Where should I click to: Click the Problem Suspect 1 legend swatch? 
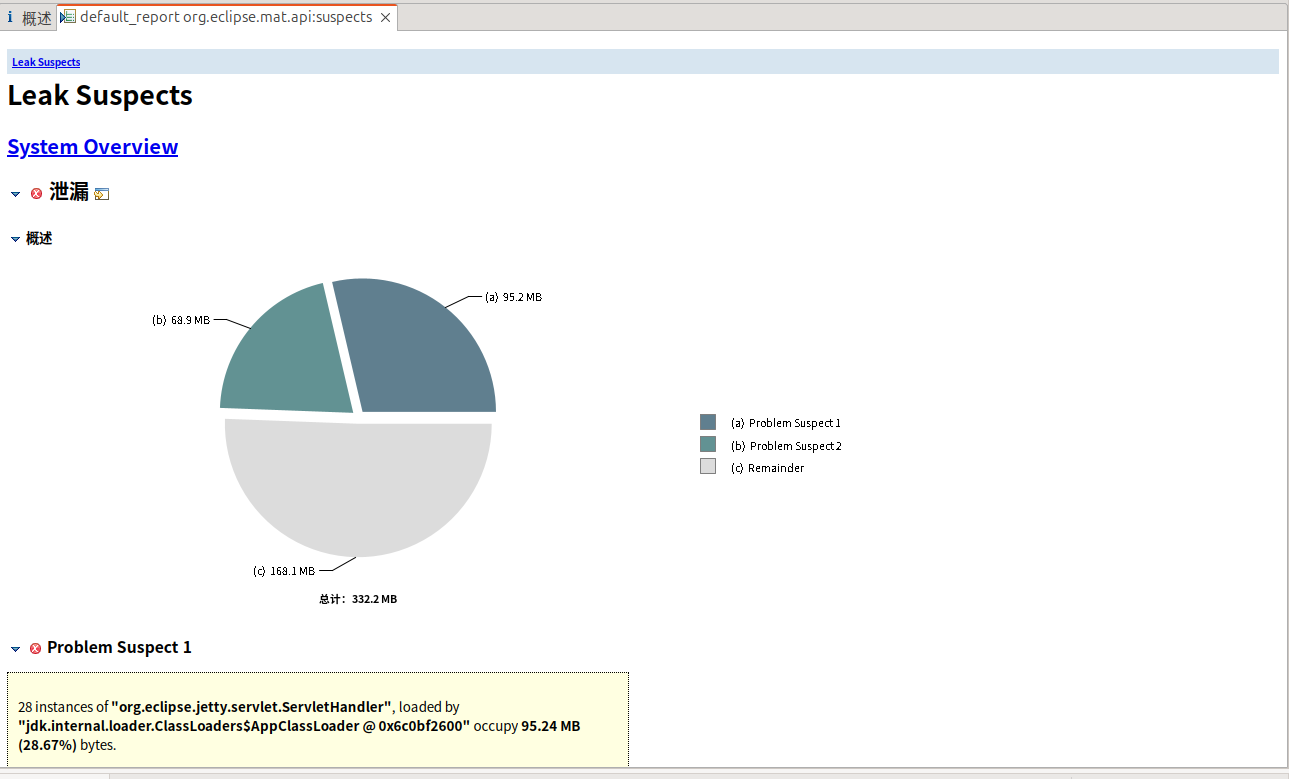tap(708, 422)
